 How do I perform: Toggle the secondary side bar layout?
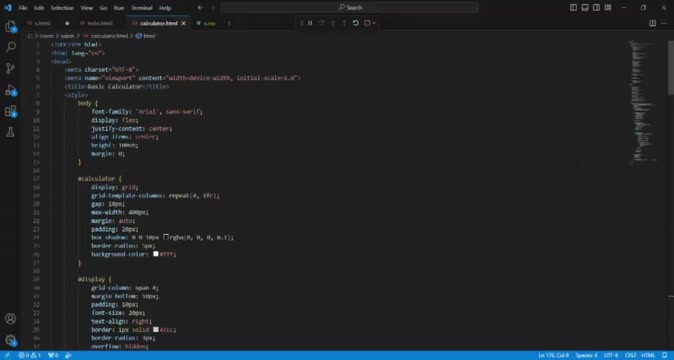coord(596,7)
